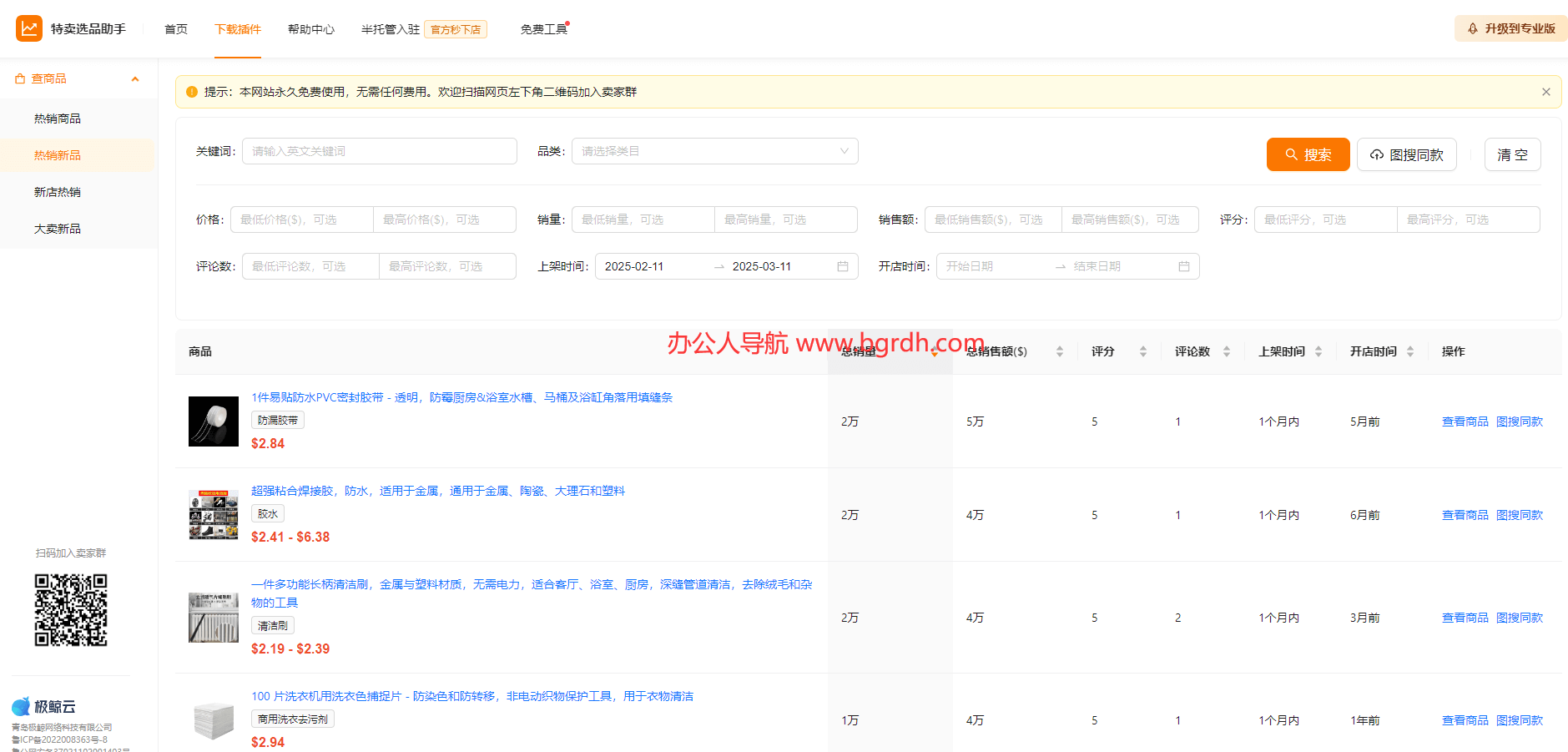Toggle sort on the 评分 column

(1143, 351)
